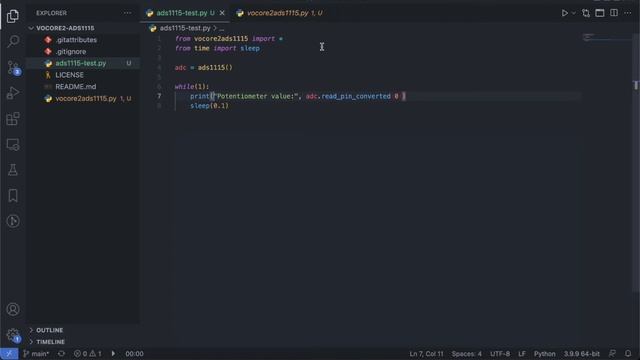The height and width of the screenshot is (360, 640).
Task: Open notifications bell
Action: point(628,354)
